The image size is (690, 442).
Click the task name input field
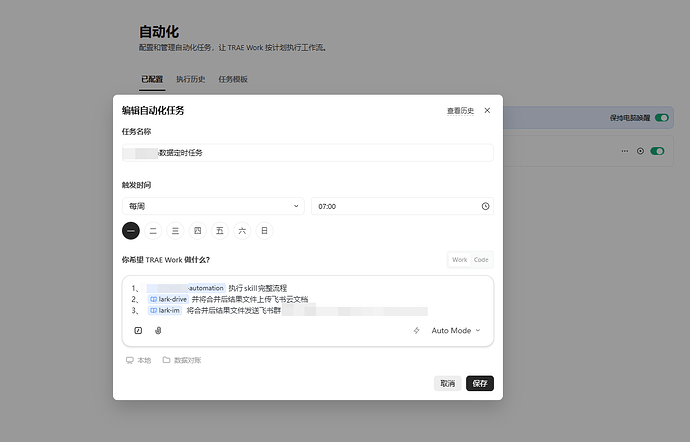[308, 153]
